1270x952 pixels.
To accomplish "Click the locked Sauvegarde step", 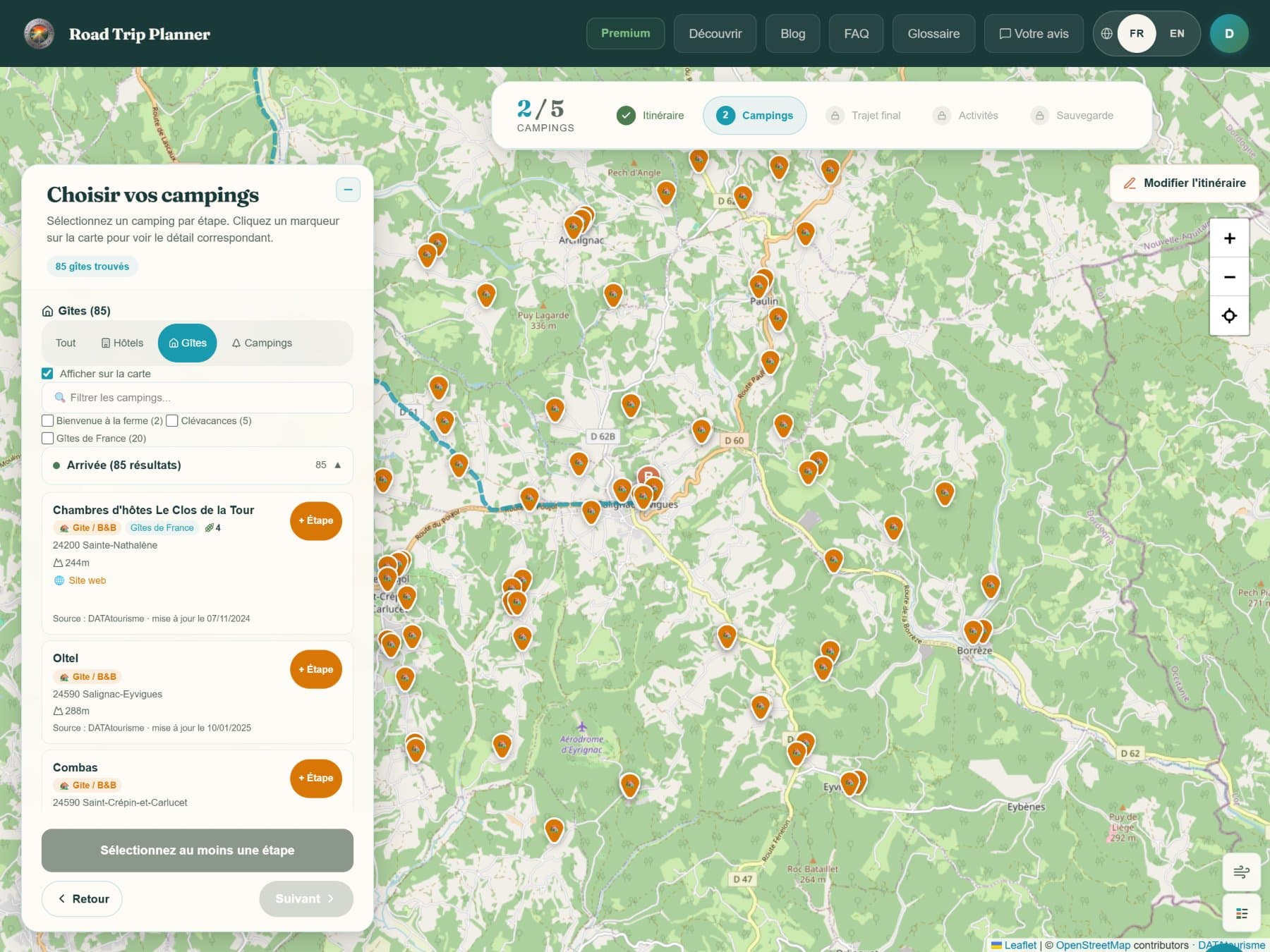I will 1072,116.
